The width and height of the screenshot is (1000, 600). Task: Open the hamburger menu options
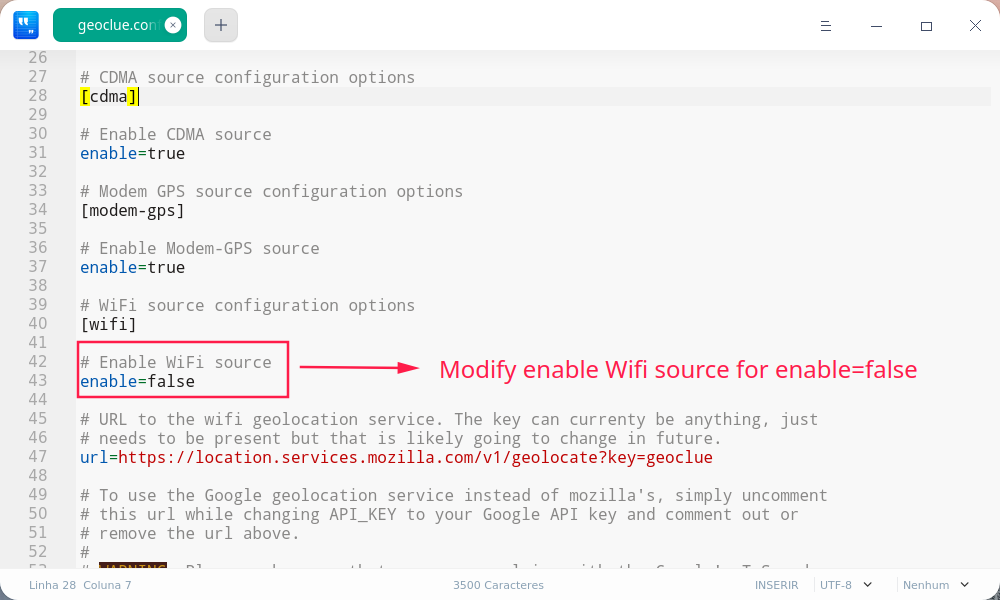click(x=826, y=26)
